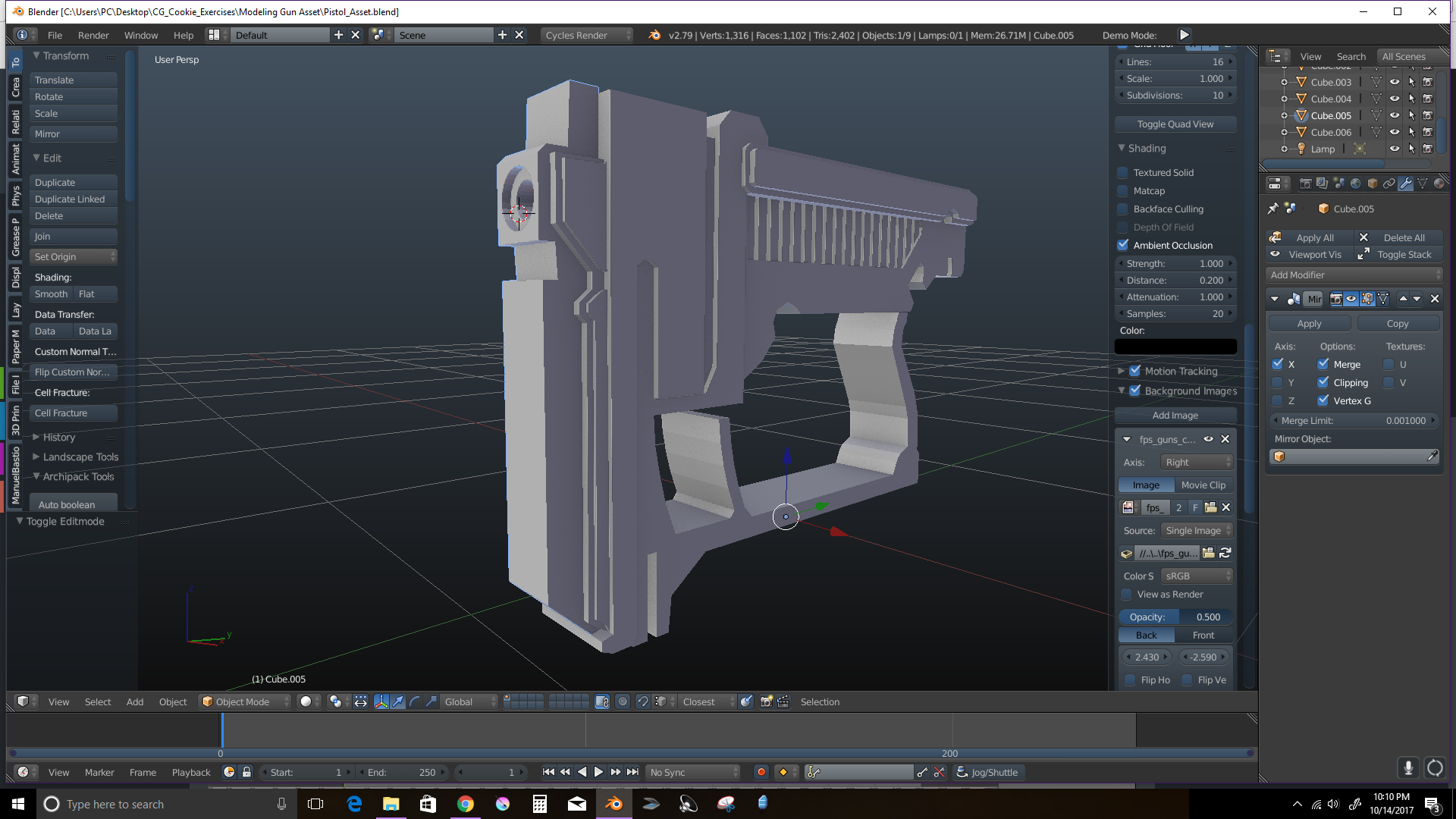Click the Toggle Quad View button
1456x819 pixels.
coord(1175,124)
